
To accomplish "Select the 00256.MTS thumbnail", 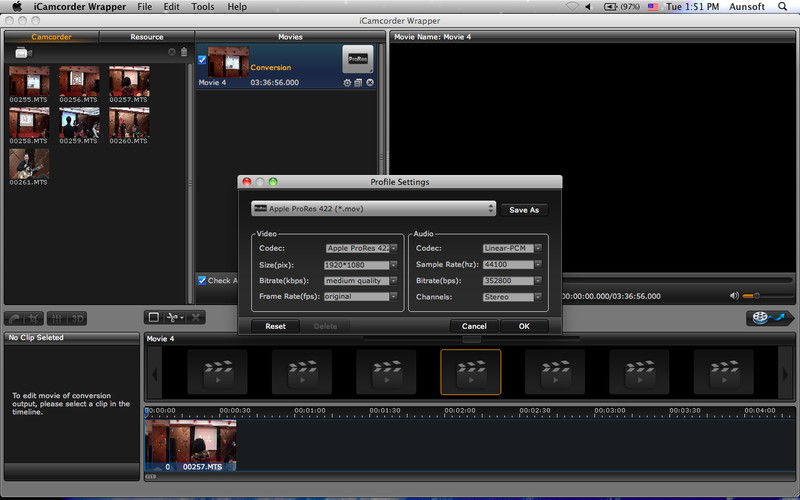I will pyautogui.click(x=79, y=81).
